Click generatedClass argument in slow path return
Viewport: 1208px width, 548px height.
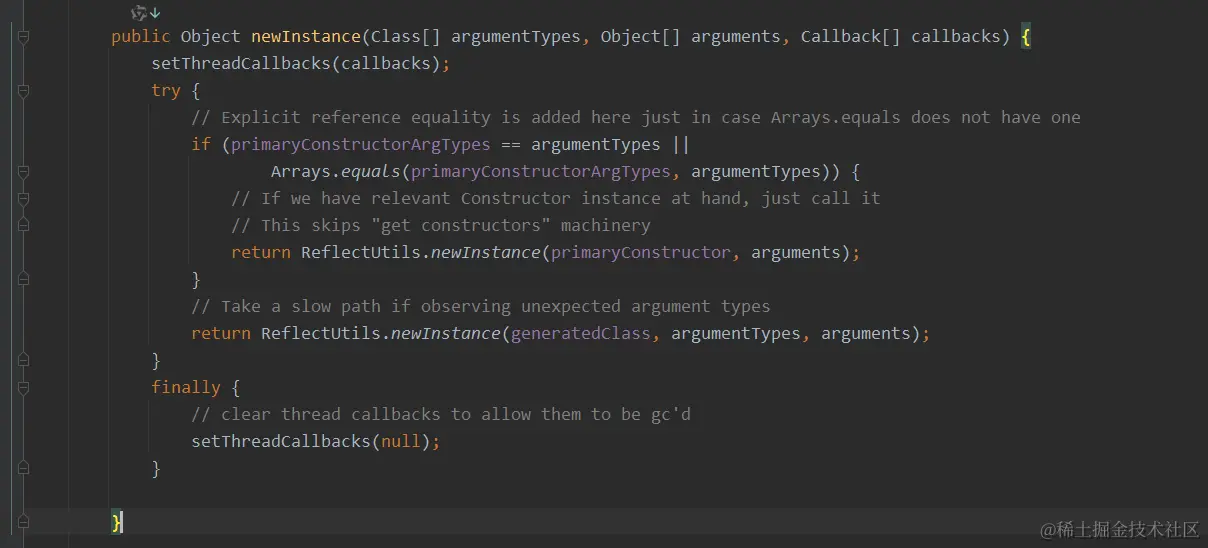(x=581, y=333)
